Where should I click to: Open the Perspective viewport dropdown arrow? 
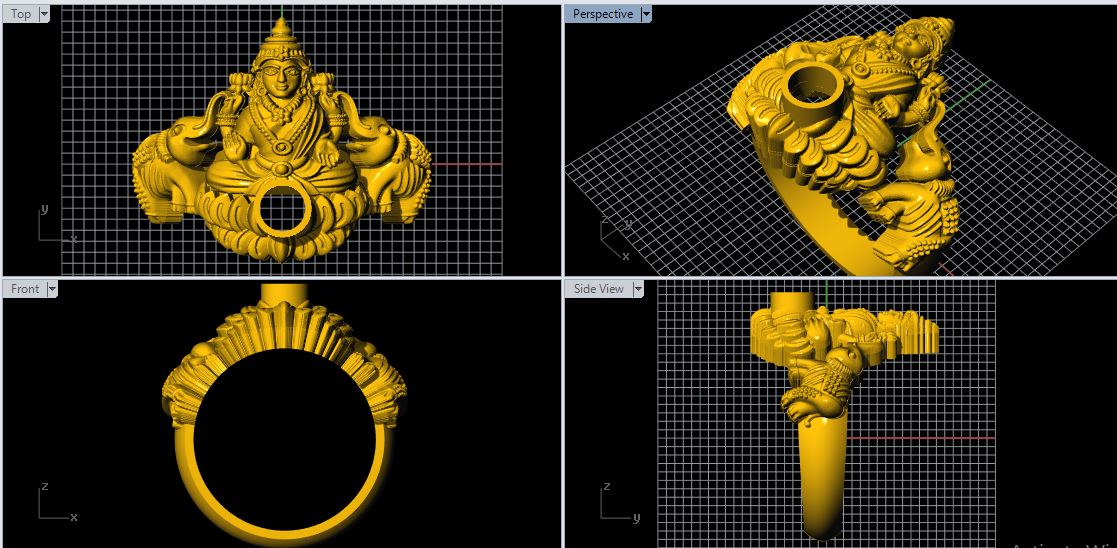click(646, 14)
